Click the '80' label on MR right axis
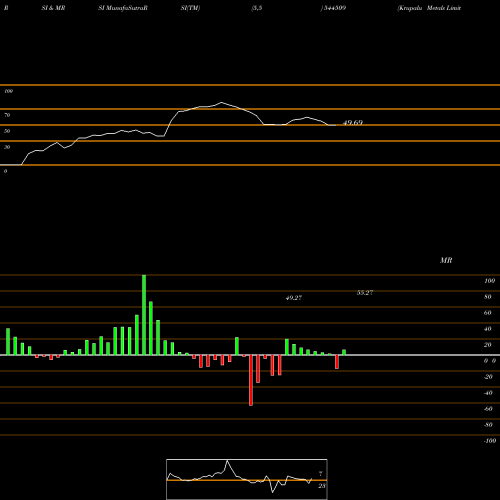Image resolution: width=500 pixels, height=500 pixels. [488, 297]
